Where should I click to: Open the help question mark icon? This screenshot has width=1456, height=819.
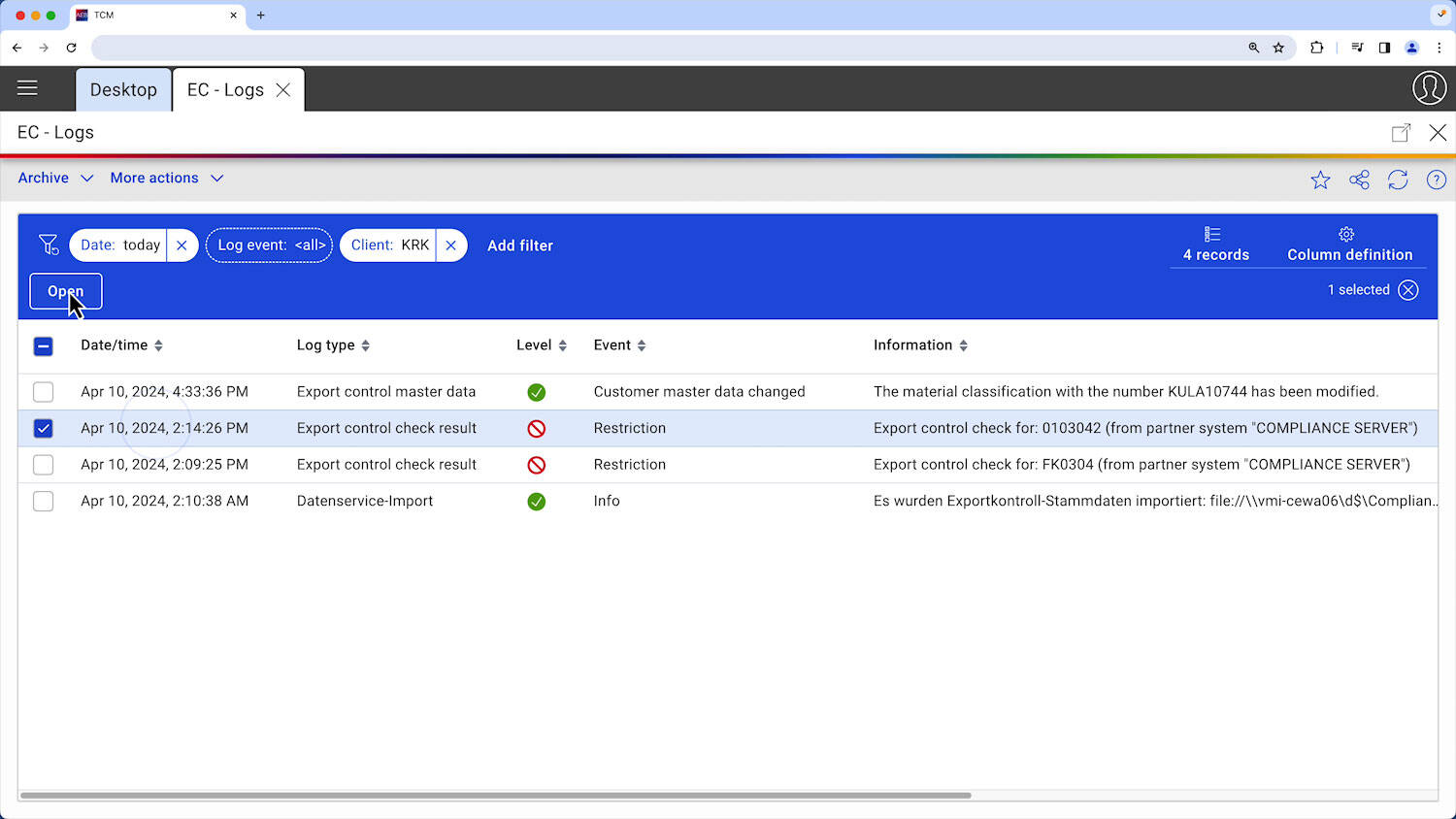coord(1437,180)
